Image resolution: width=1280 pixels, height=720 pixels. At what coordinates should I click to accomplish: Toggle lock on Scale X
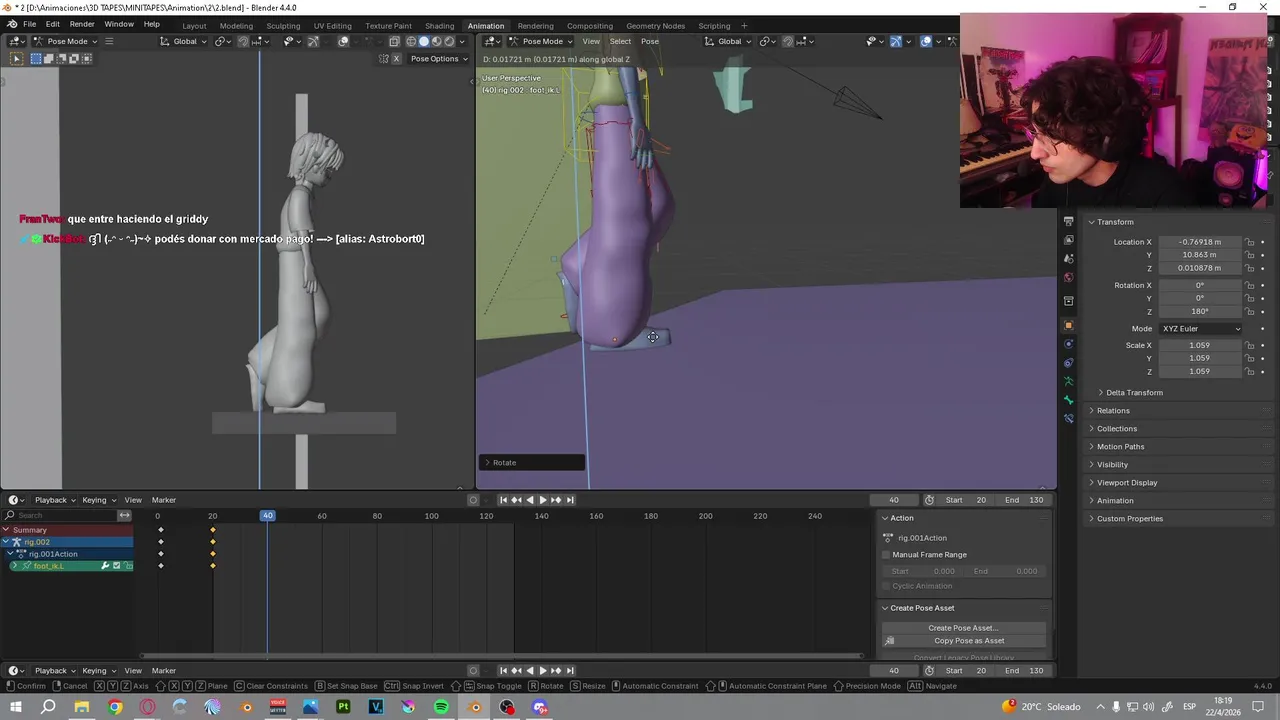[x=1249, y=345]
